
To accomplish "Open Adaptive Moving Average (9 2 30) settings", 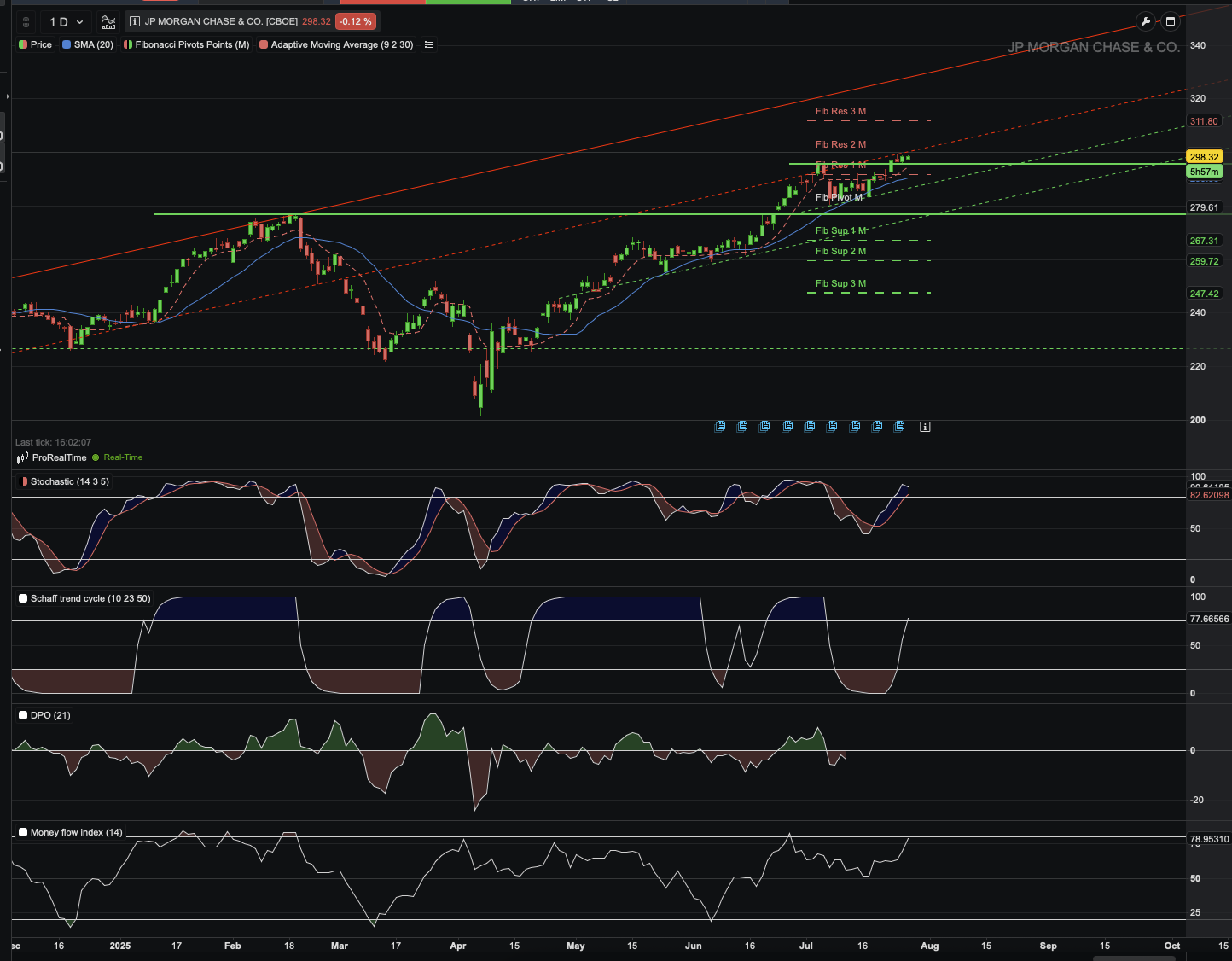I will (x=341, y=44).
